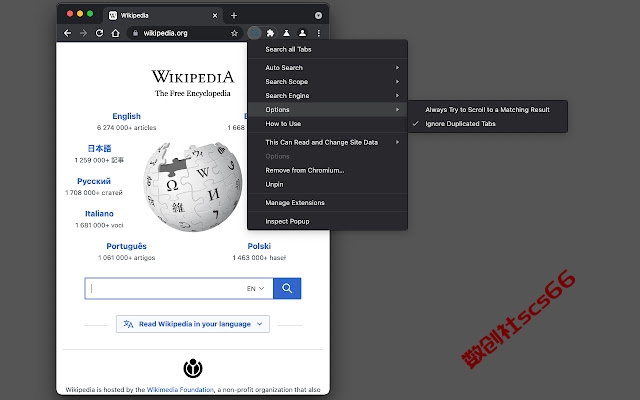Expand Read Wikipedia in your language
This screenshot has height=400, width=640.
click(193, 324)
